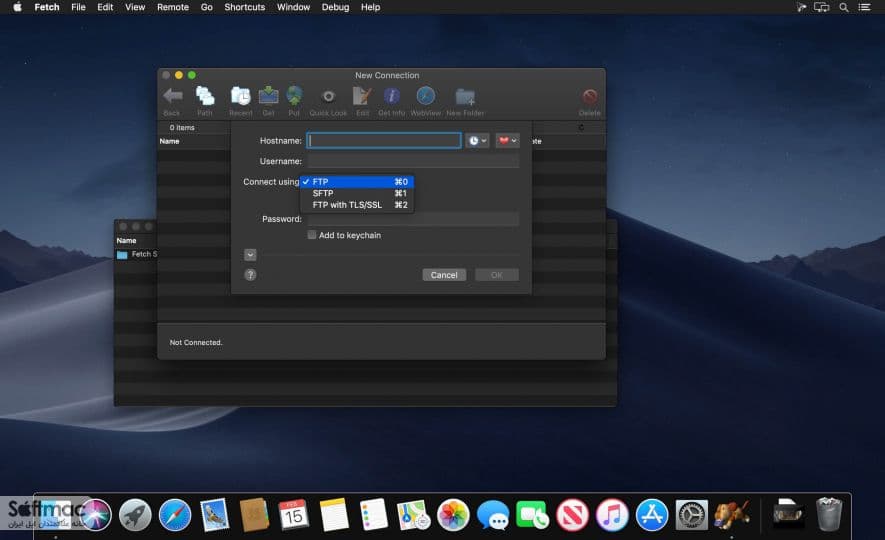This screenshot has width=885, height=540.
Task: Click the Spotlight search icon in menu bar
Action: [x=844, y=7]
